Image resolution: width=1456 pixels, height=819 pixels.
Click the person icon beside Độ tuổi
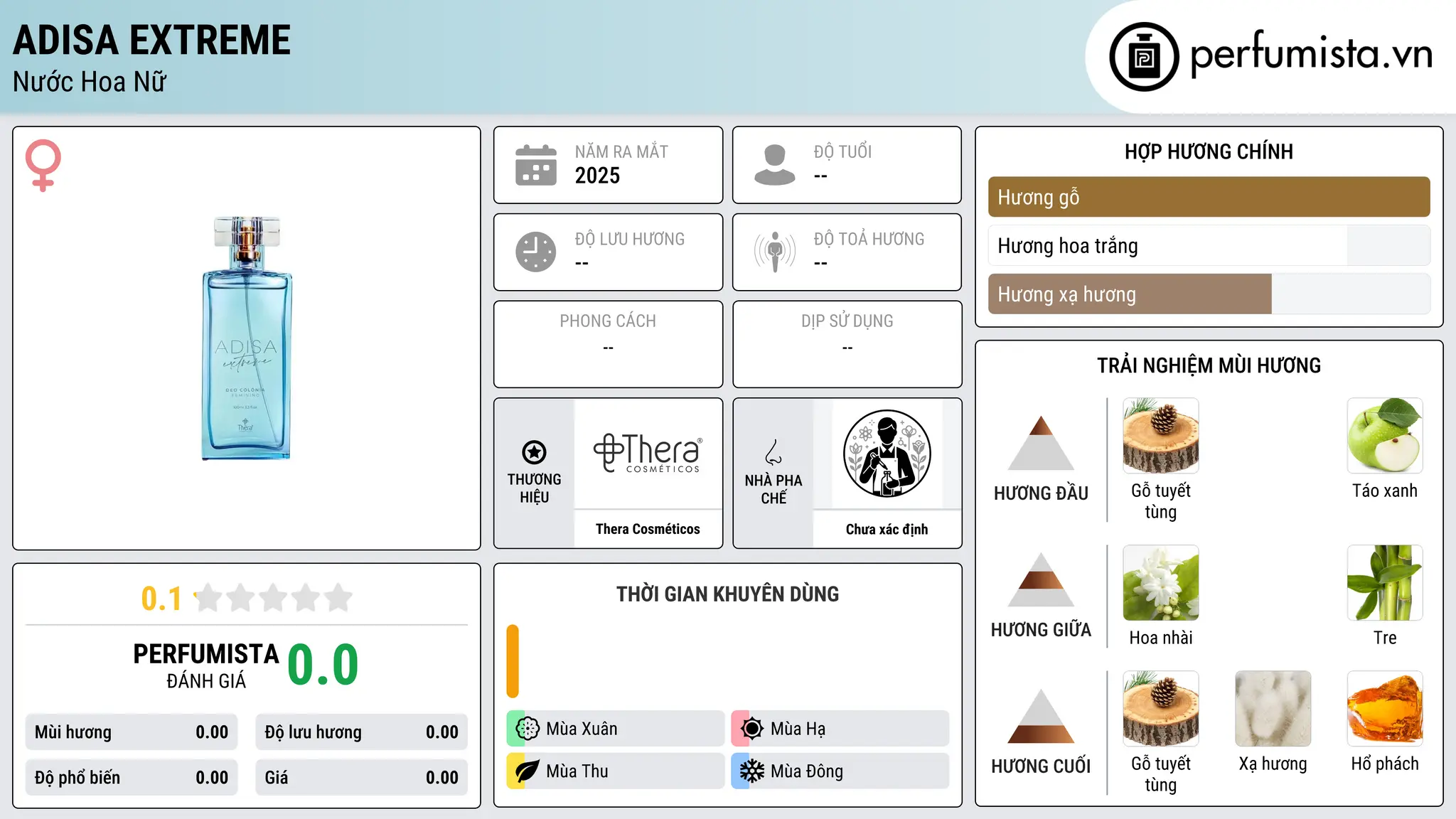point(775,165)
